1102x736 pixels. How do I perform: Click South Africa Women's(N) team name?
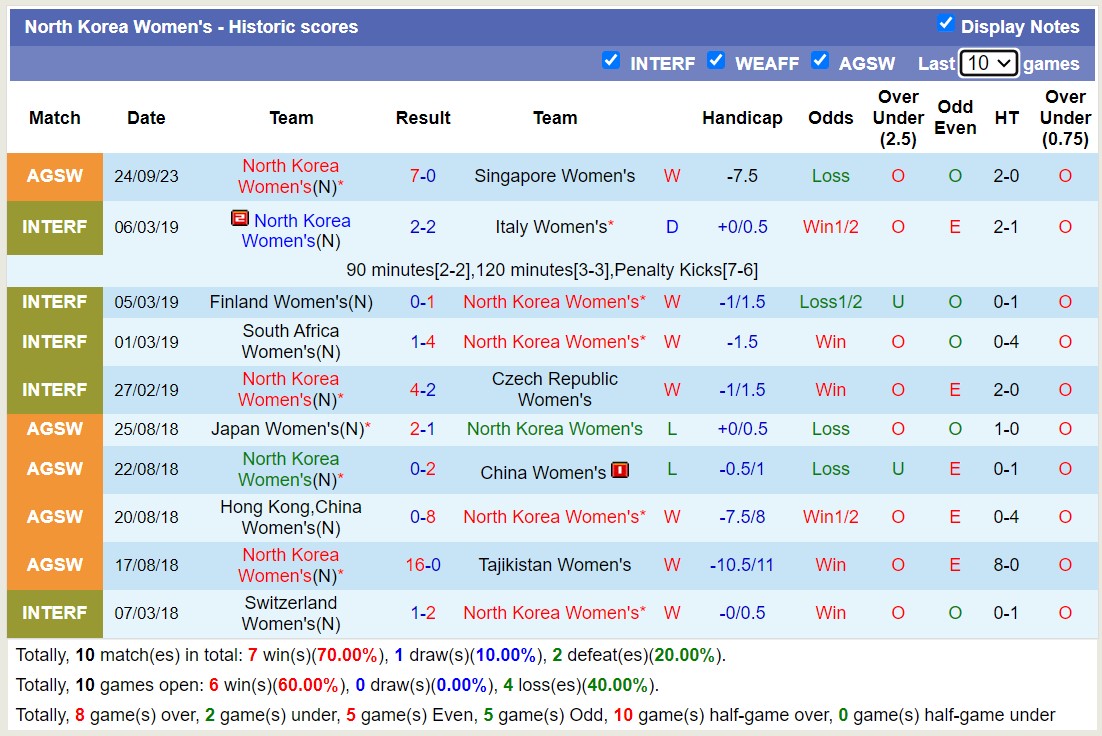point(291,341)
